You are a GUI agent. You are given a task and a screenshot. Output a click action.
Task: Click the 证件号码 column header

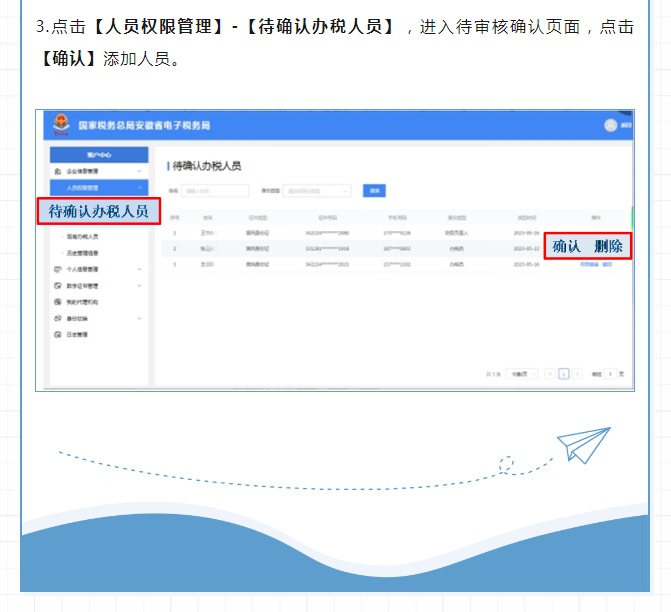[x=327, y=218]
